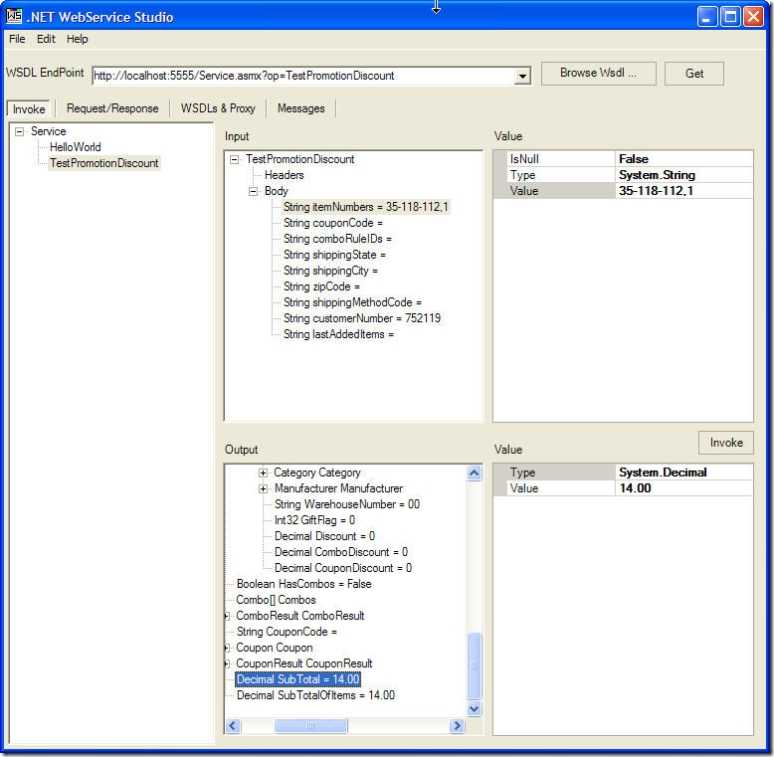
Task: Collapse the TestPromotionDiscount input node
Action: pos(234,159)
